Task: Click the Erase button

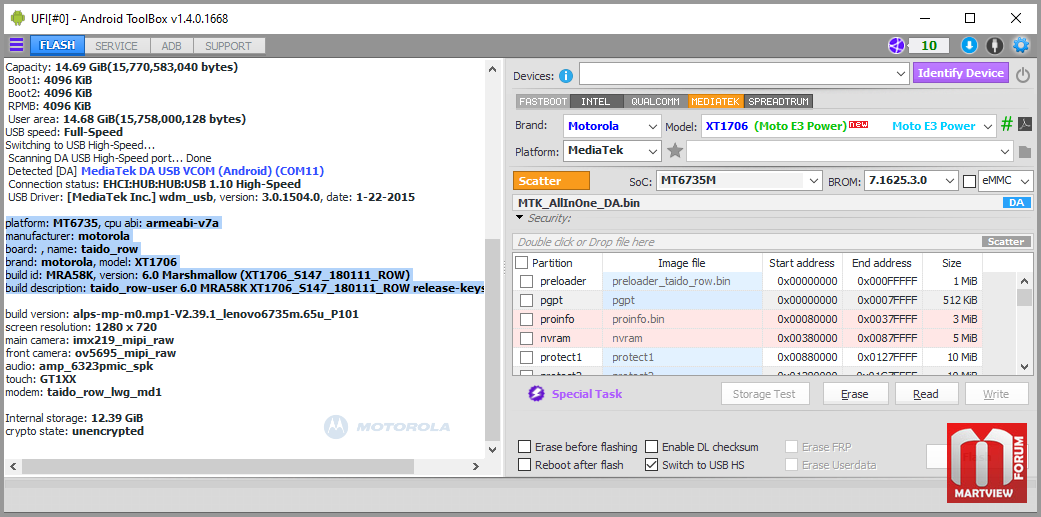Action: [x=854, y=394]
